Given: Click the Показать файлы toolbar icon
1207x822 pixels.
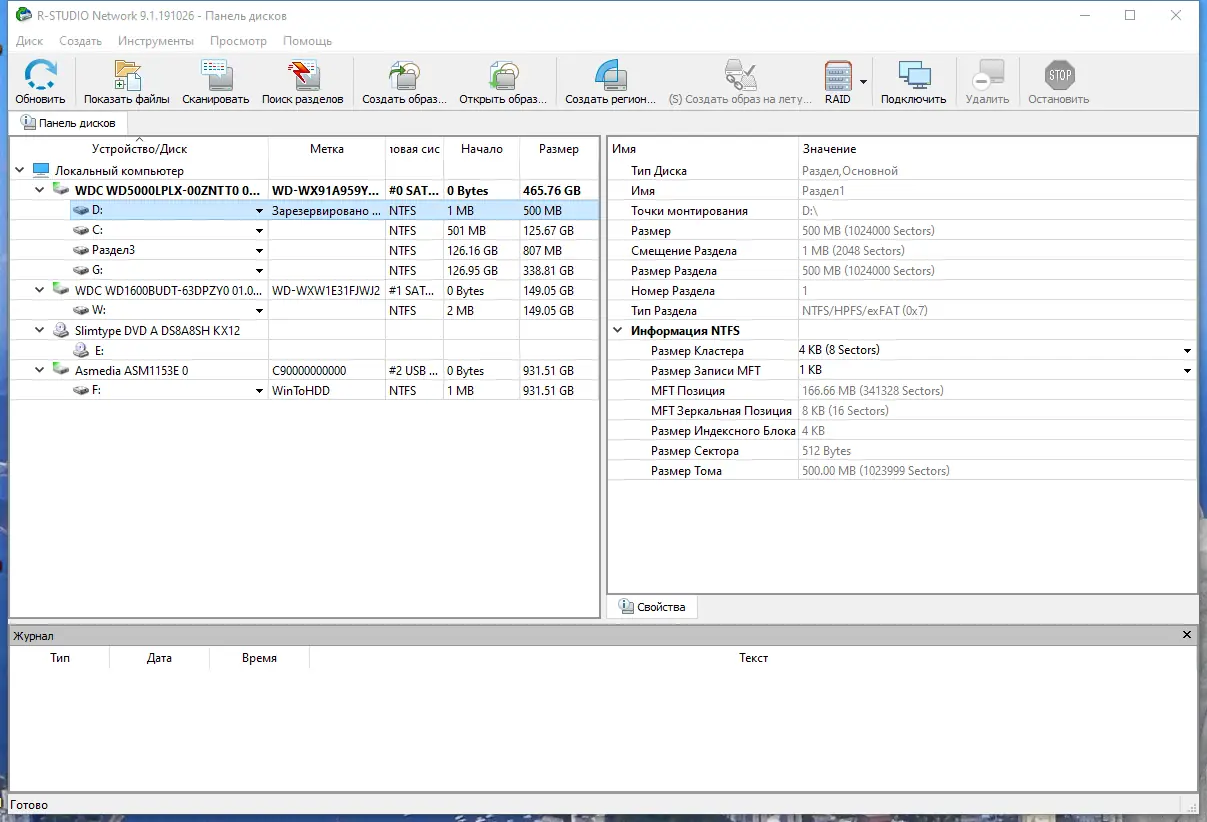Looking at the screenshot, I should pos(126,75).
